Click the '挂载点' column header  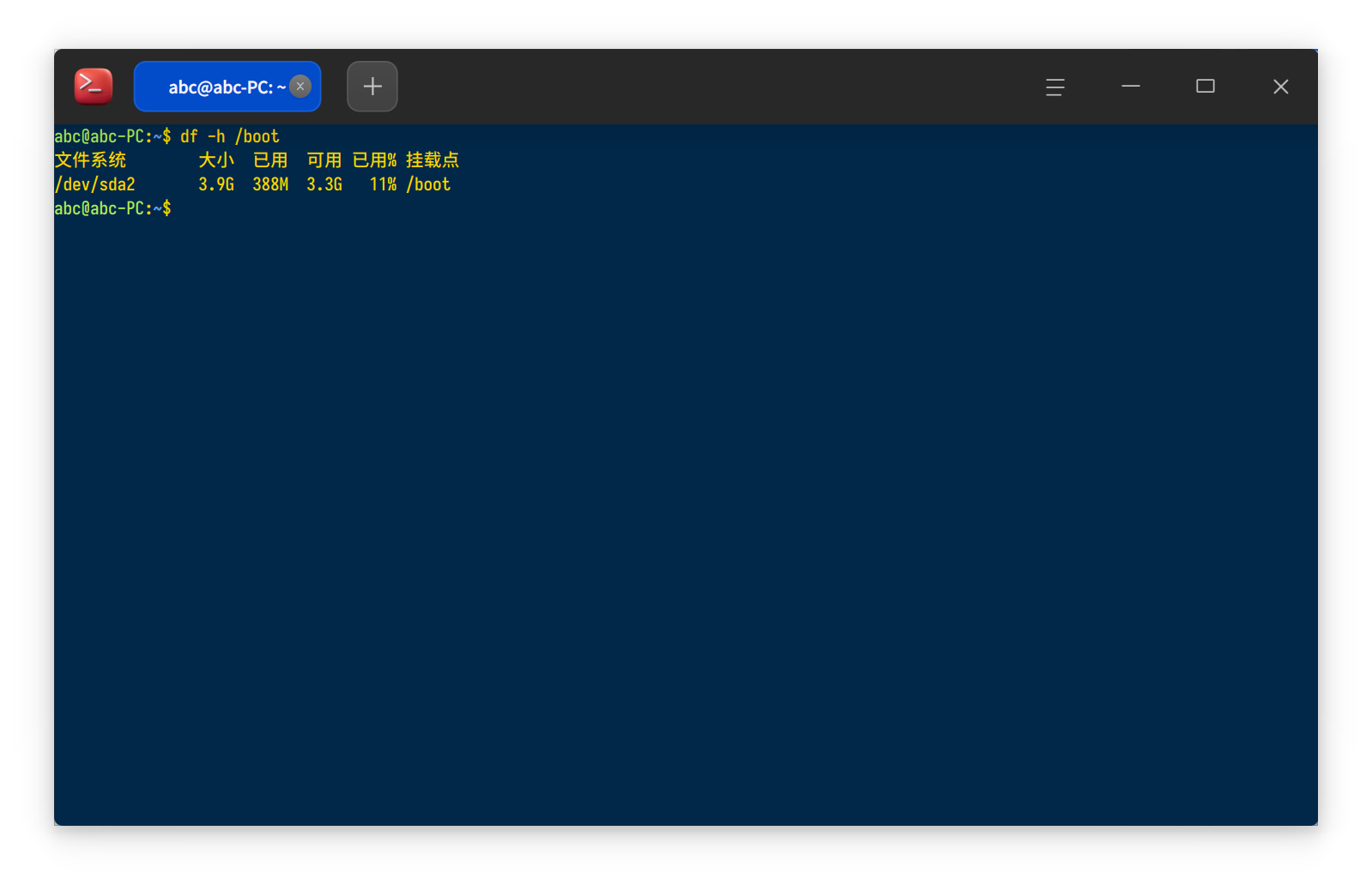click(432, 160)
